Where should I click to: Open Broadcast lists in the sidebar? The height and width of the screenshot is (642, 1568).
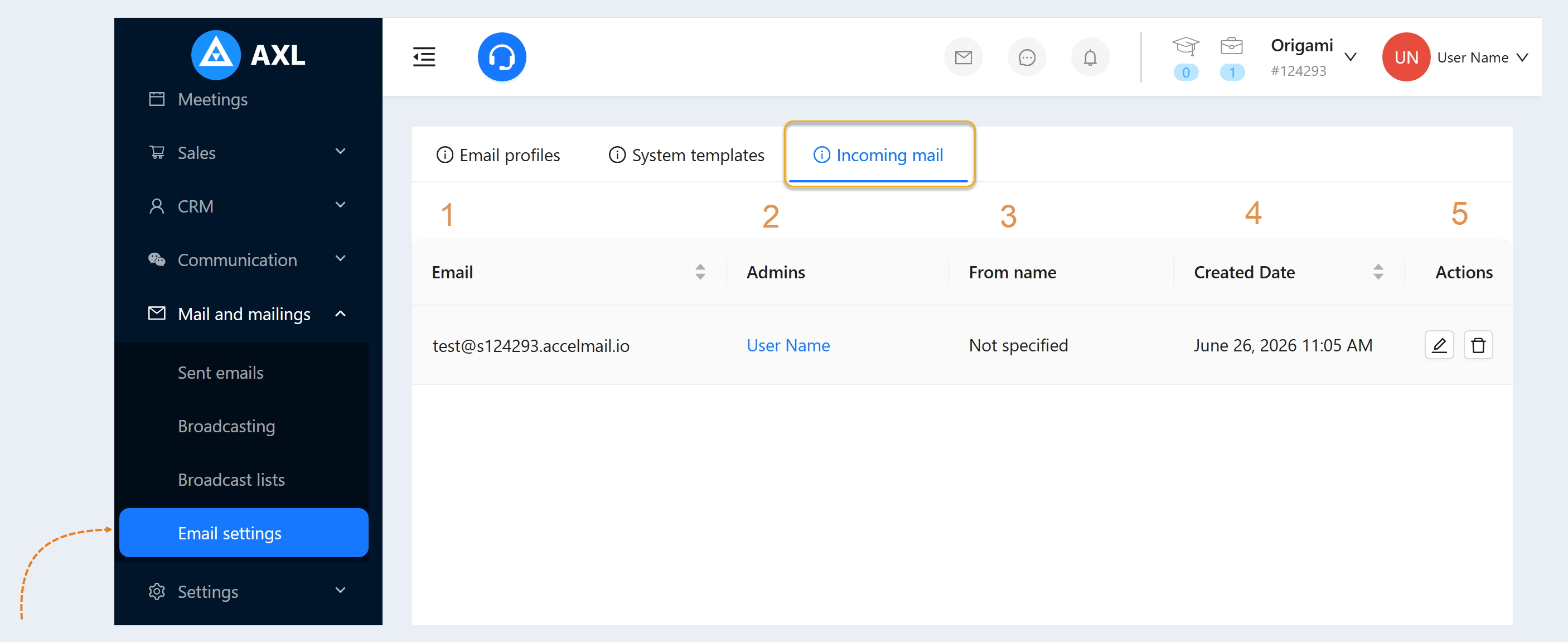(231, 479)
